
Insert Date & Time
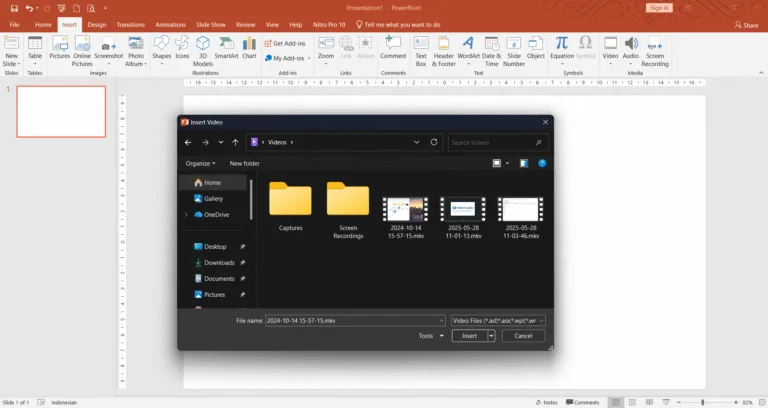pyautogui.click(x=491, y=51)
